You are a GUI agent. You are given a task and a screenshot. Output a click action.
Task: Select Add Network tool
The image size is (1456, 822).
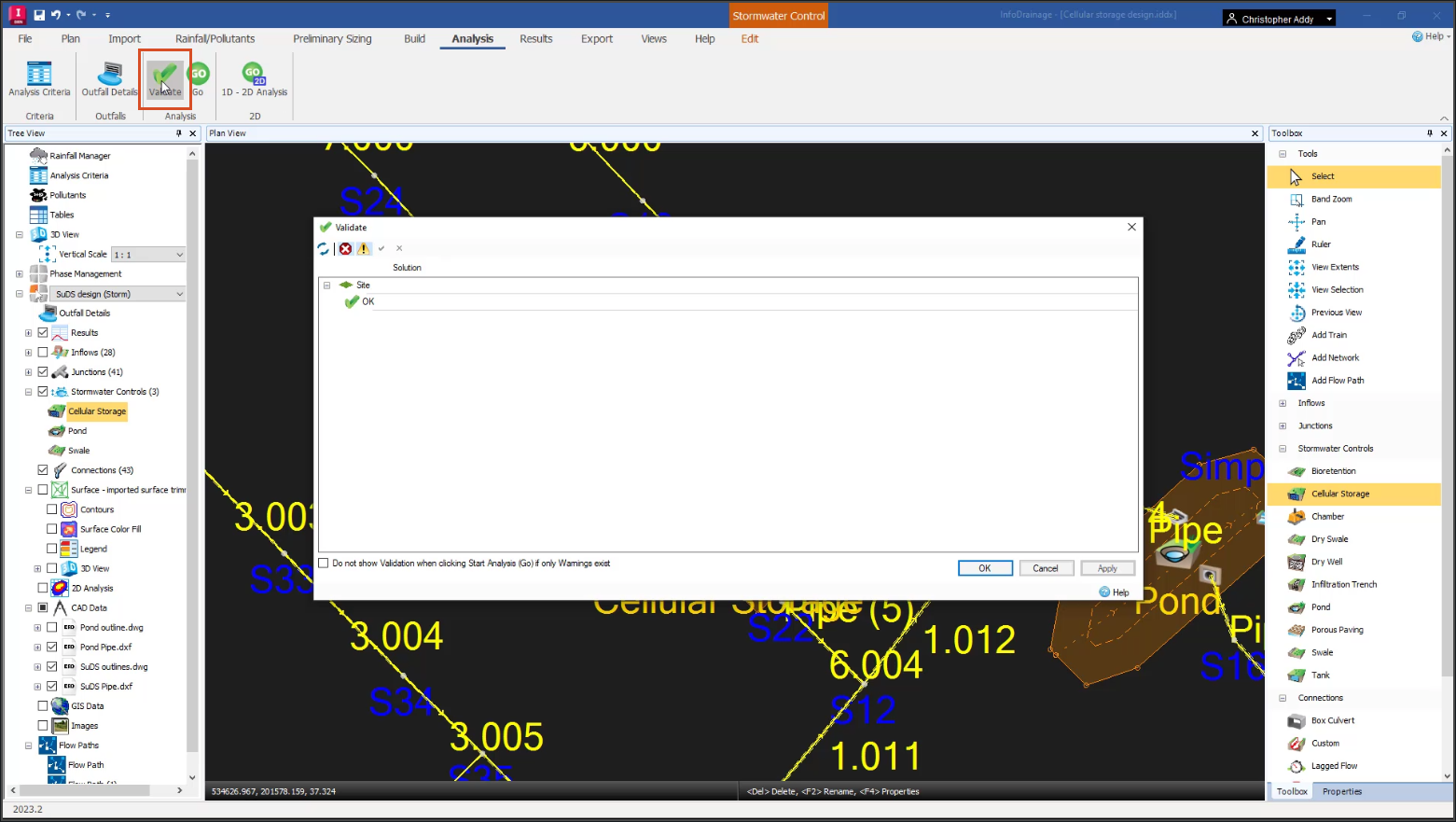tap(1335, 357)
